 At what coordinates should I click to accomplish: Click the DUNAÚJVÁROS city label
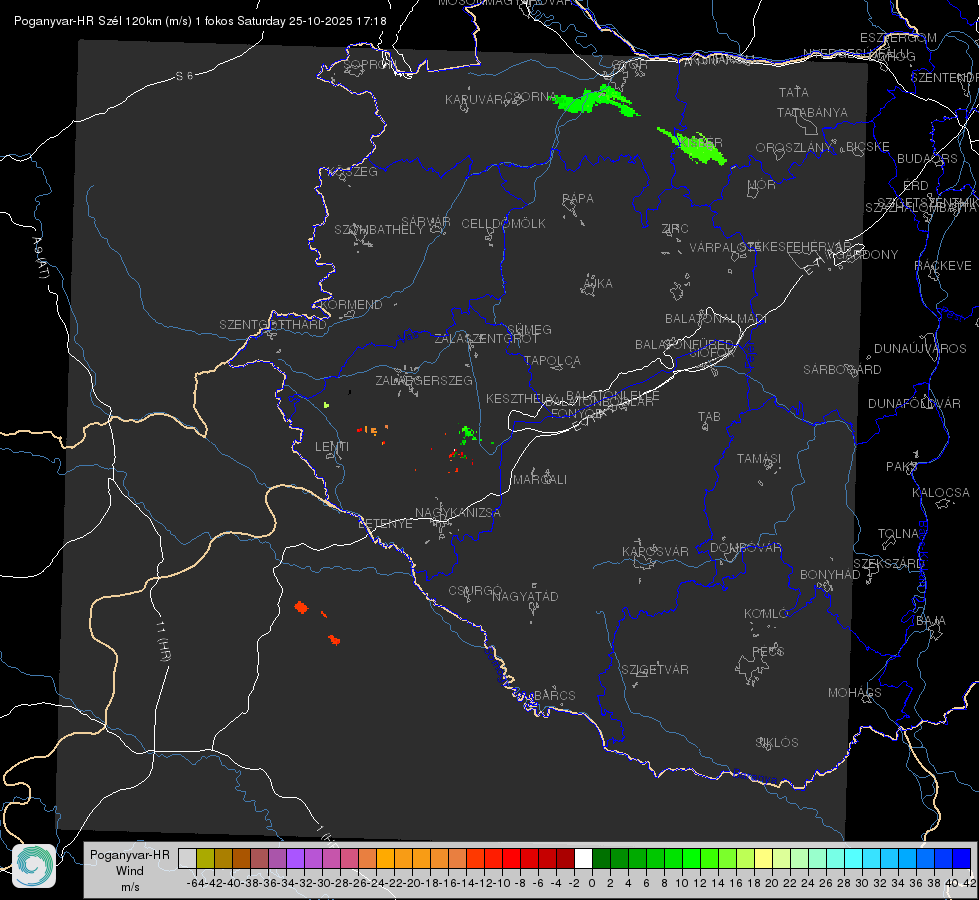[920, 349]
